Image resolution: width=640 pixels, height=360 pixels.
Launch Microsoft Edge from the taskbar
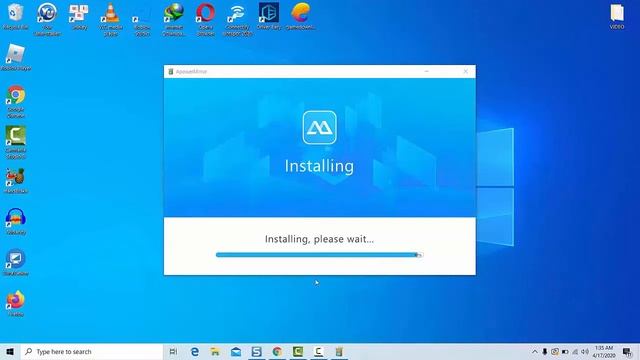(195, 351)
